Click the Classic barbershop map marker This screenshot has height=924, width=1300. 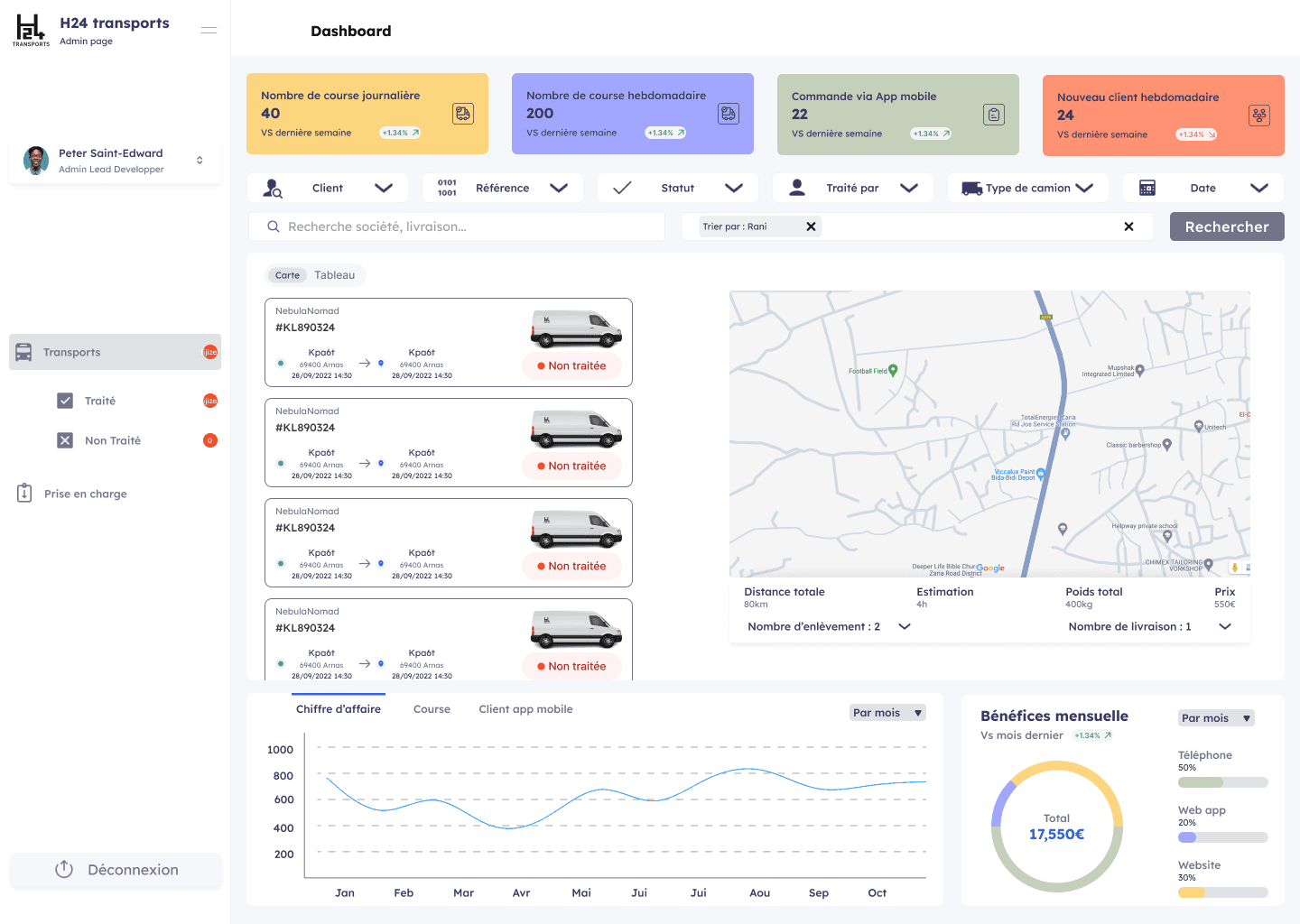coord(1166,444)
